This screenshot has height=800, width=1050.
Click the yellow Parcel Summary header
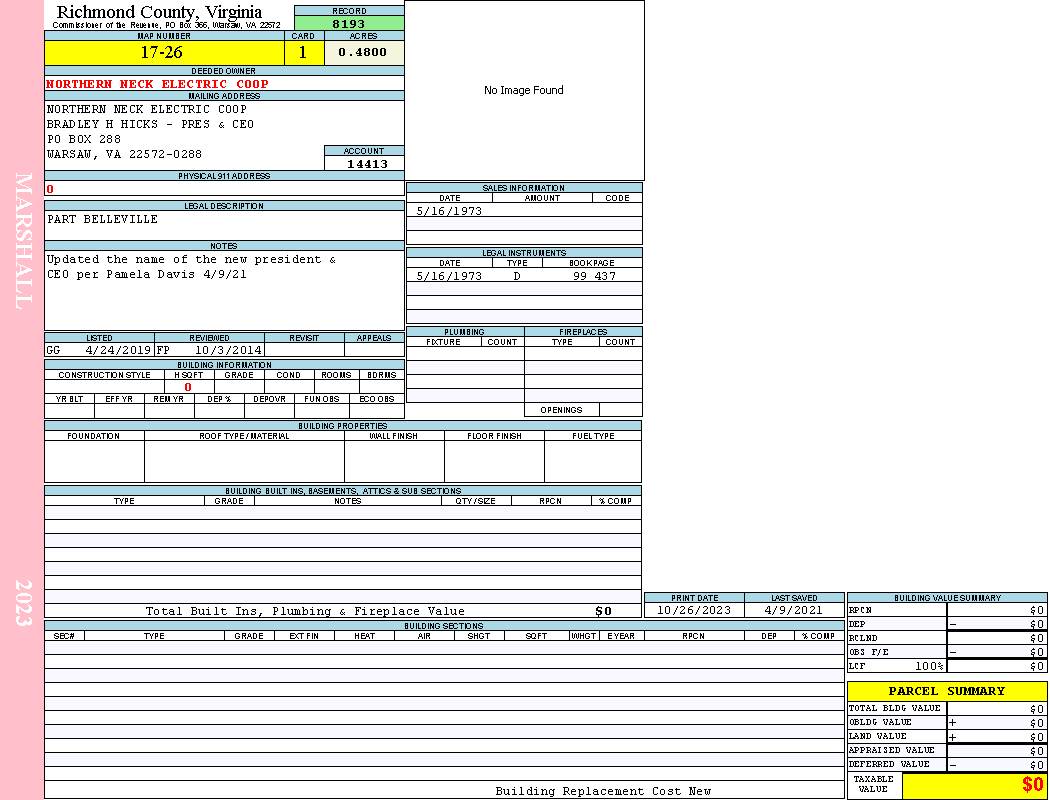(x=946, y=691)
